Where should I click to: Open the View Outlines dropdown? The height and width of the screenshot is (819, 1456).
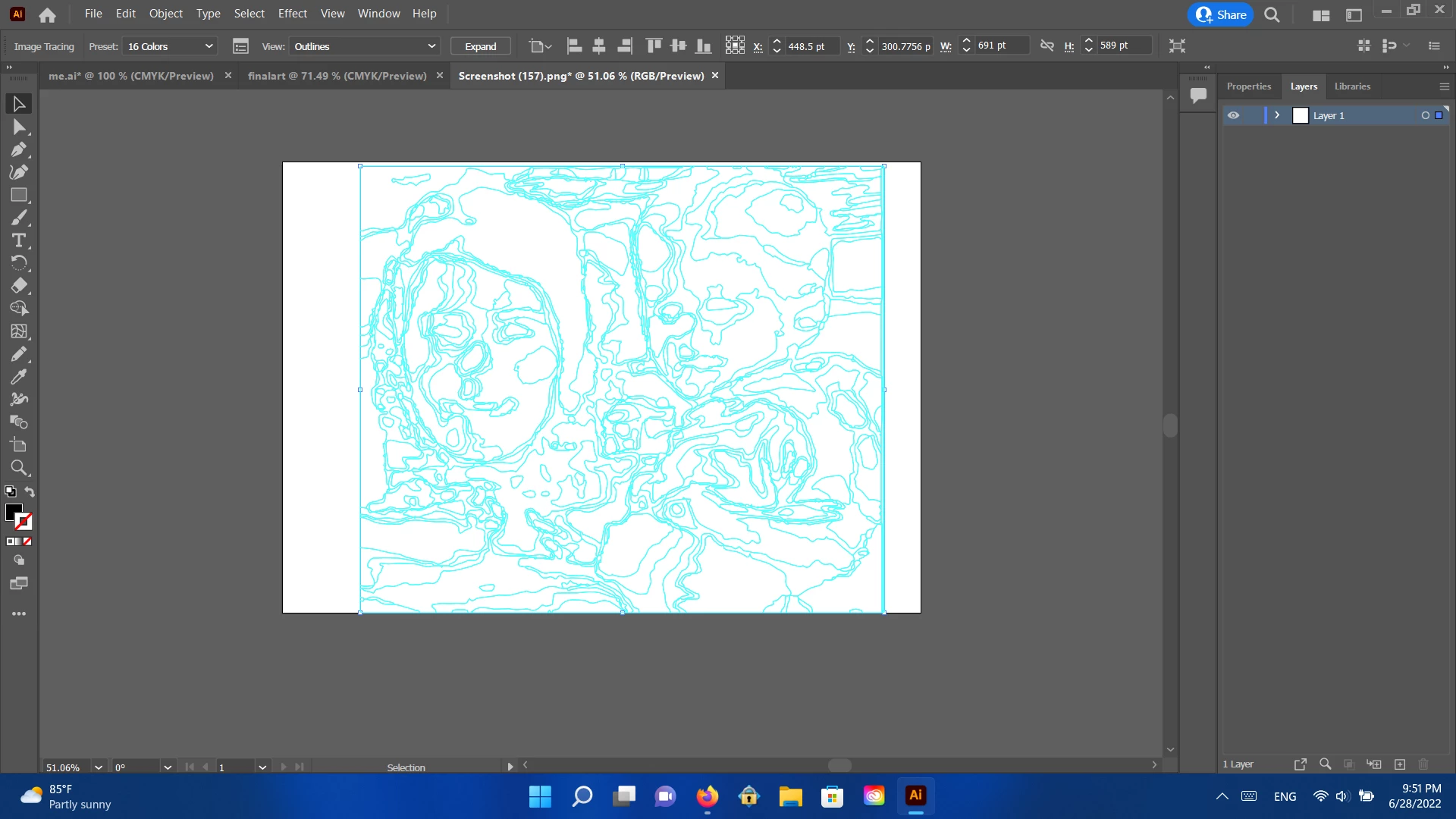click(x=365, y=46)
